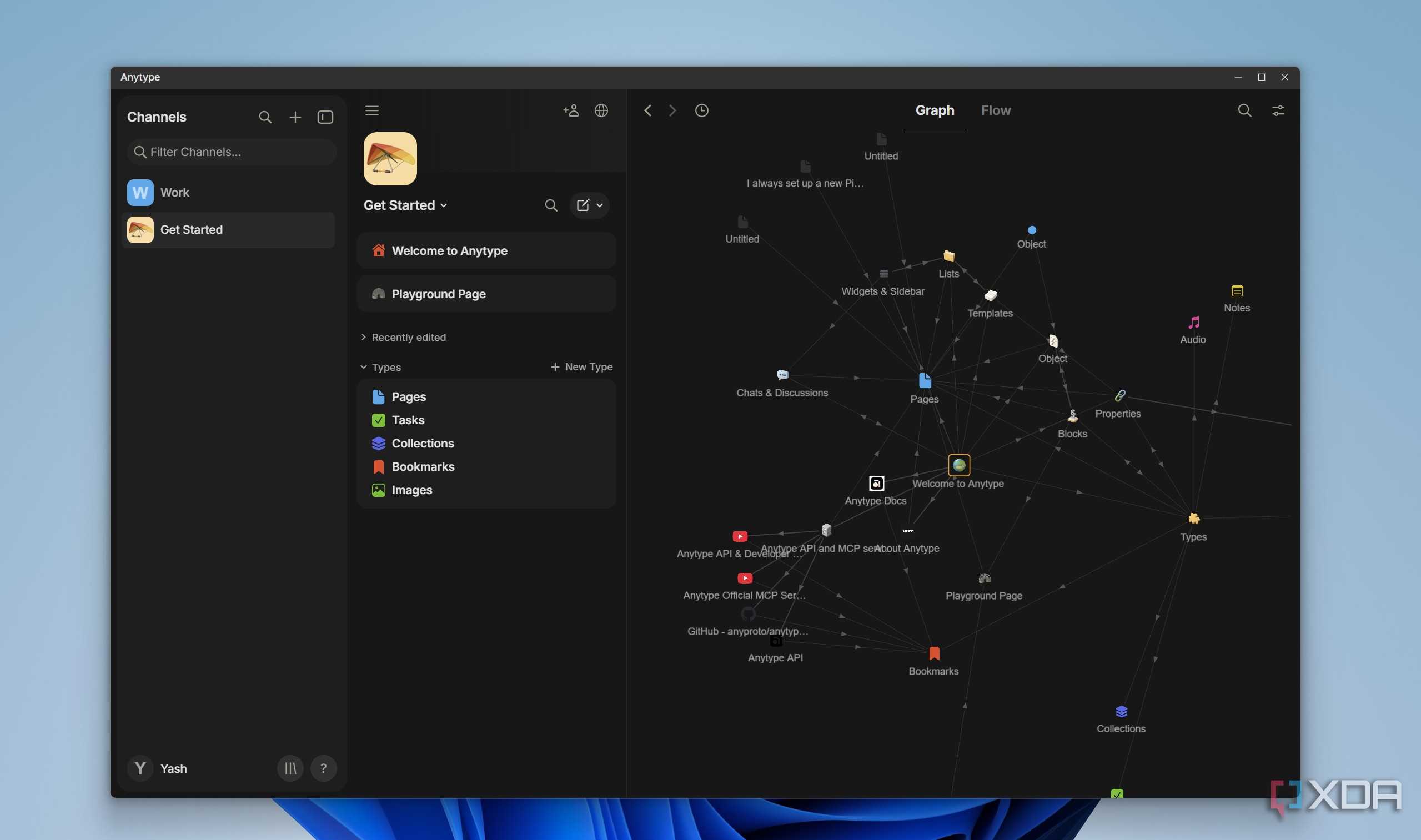This screenshot has width=1421, height=840.
Task: Open the history clock icon
Action: [701, 110]
